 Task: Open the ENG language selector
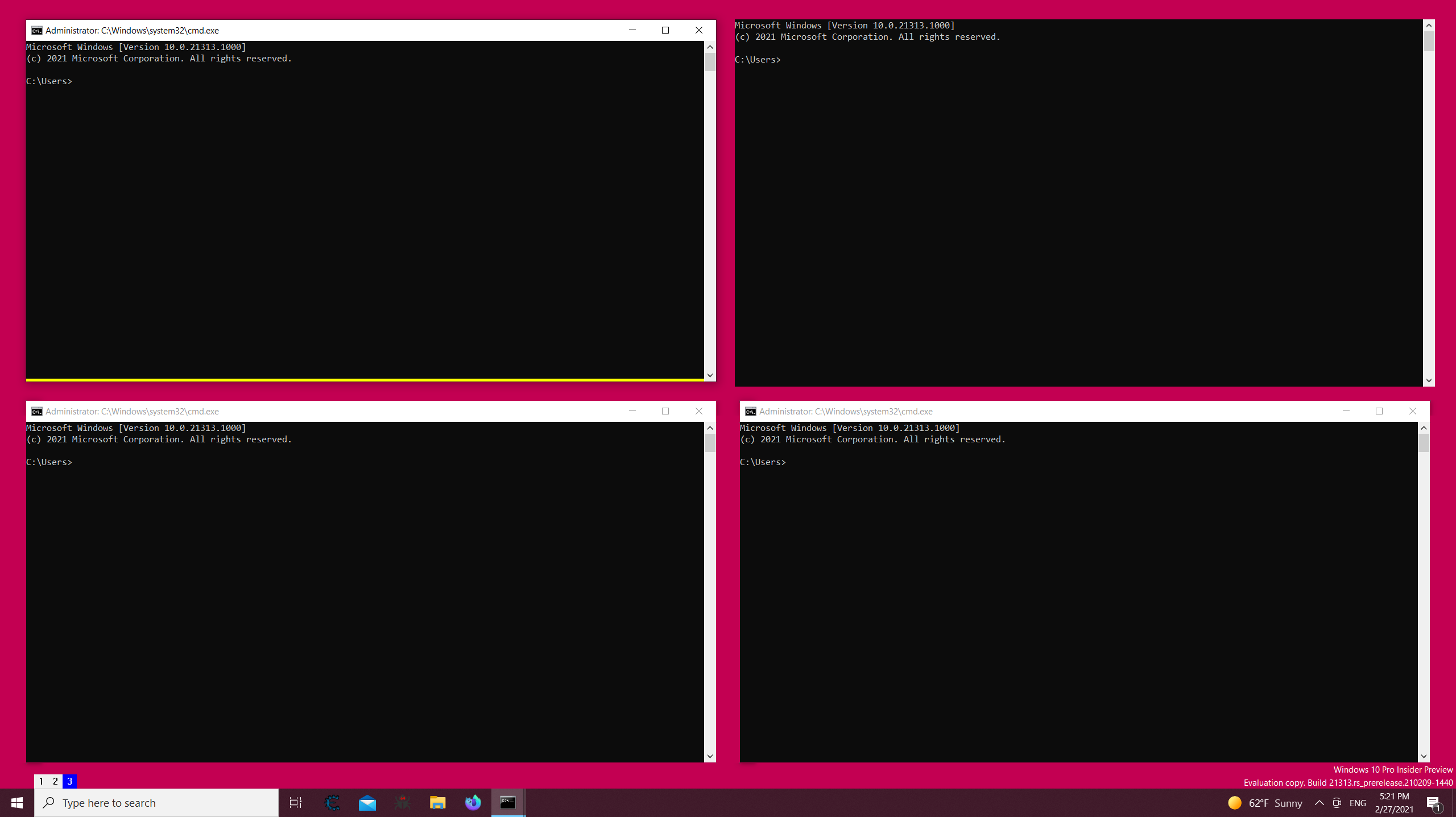tap(1357, 803)
